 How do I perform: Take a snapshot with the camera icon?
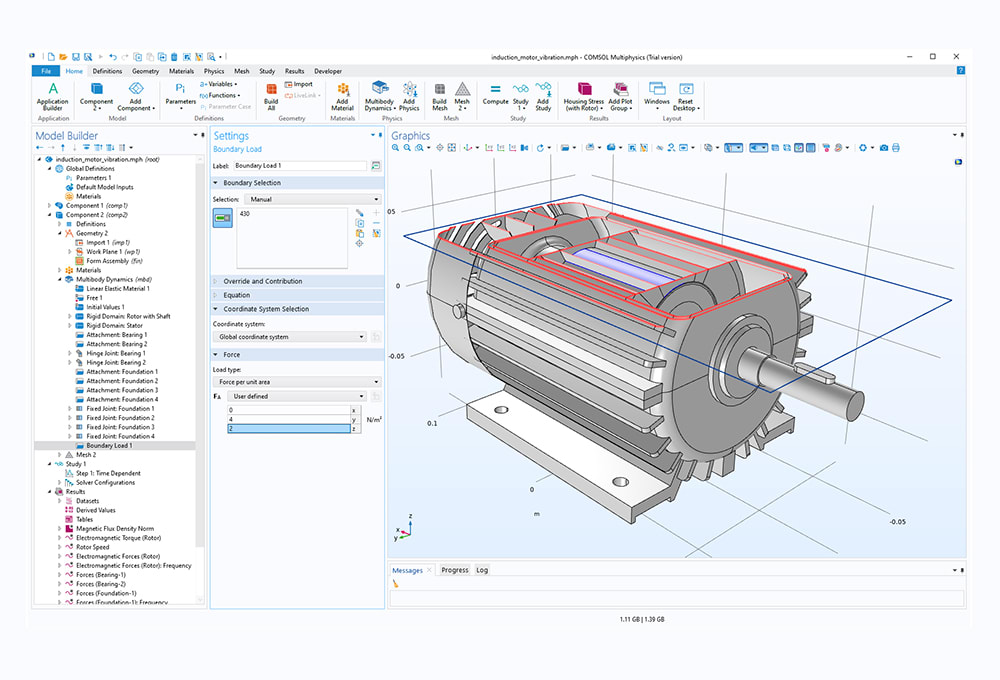(x=884, y=148)
